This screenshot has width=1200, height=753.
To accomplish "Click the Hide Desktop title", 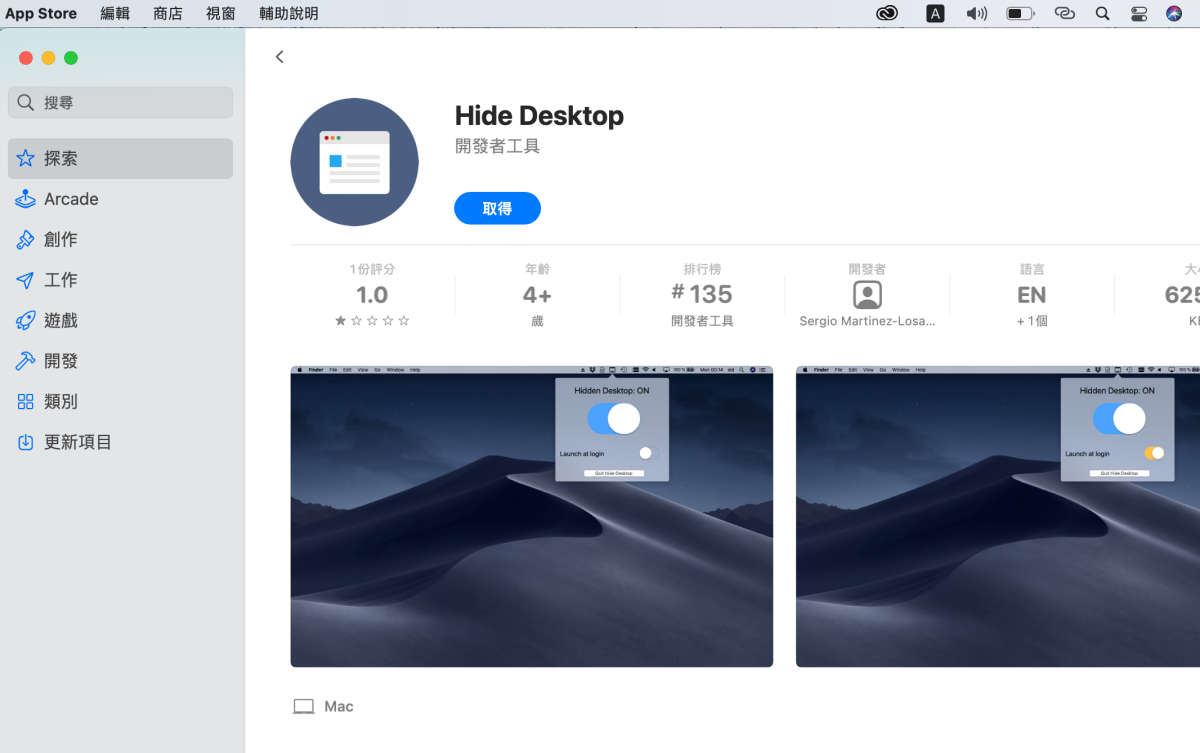I will [x=539, y=116].
